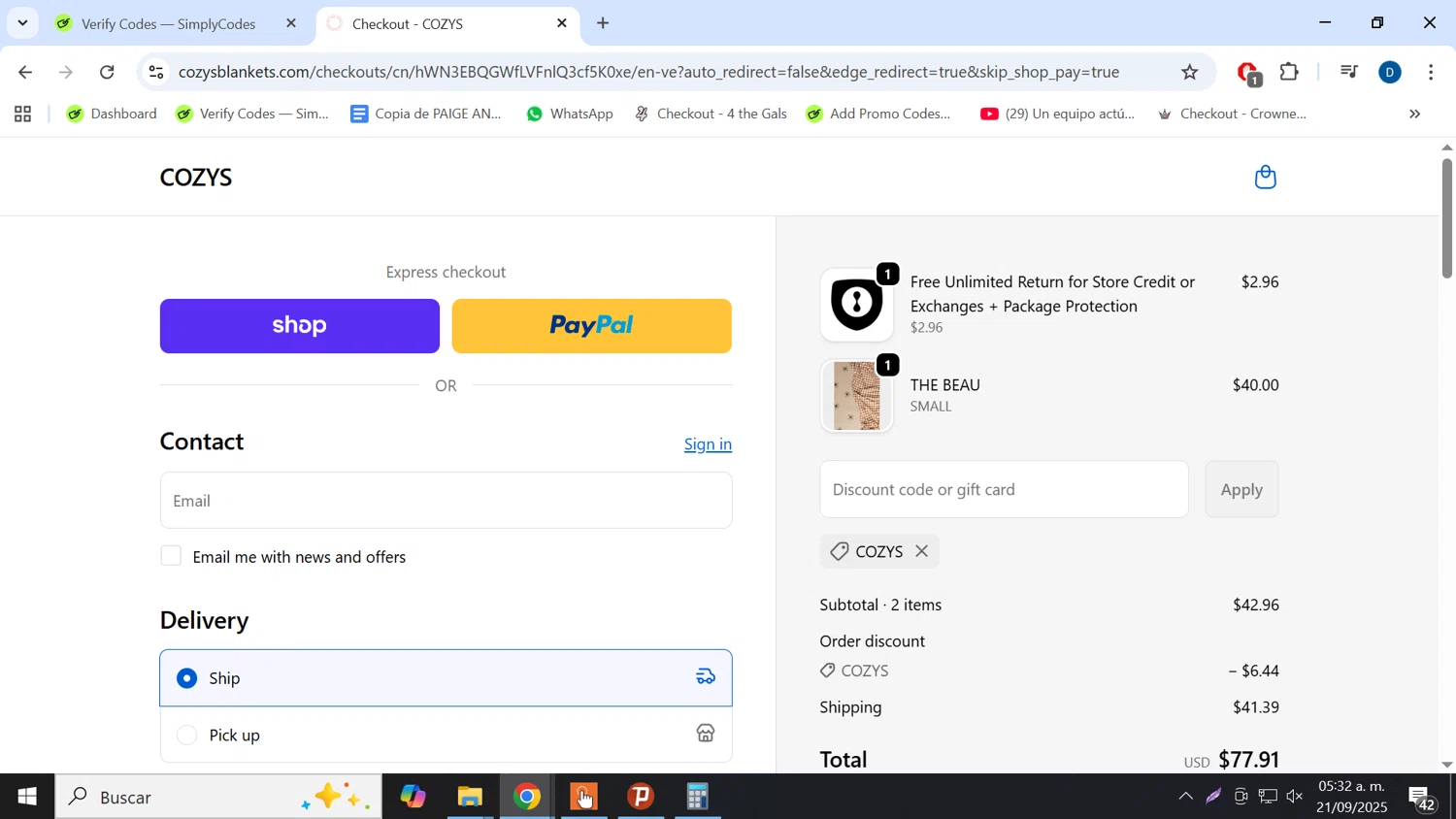
Task: Show more bookmarks chevron
Action: [x=1415, y=115]
